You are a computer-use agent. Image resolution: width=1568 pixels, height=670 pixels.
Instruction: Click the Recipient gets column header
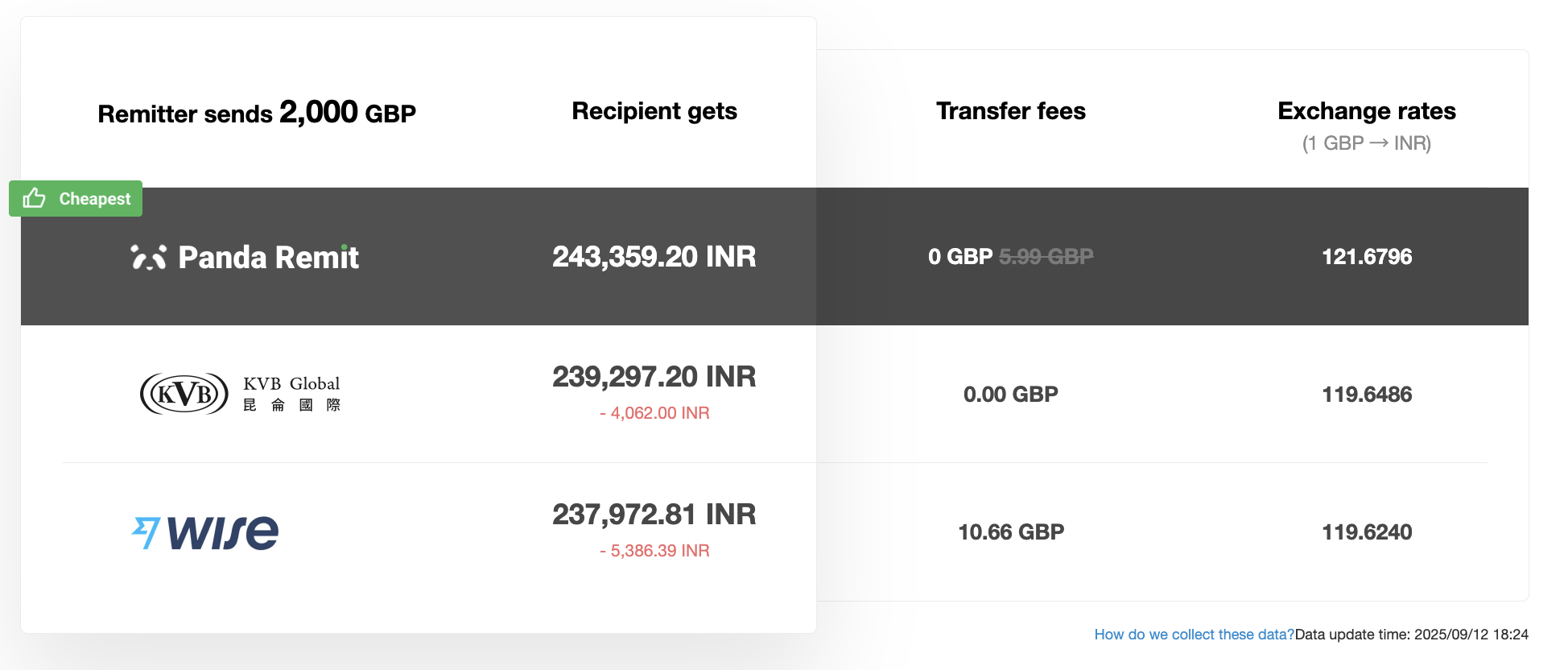tap(654, 111)
